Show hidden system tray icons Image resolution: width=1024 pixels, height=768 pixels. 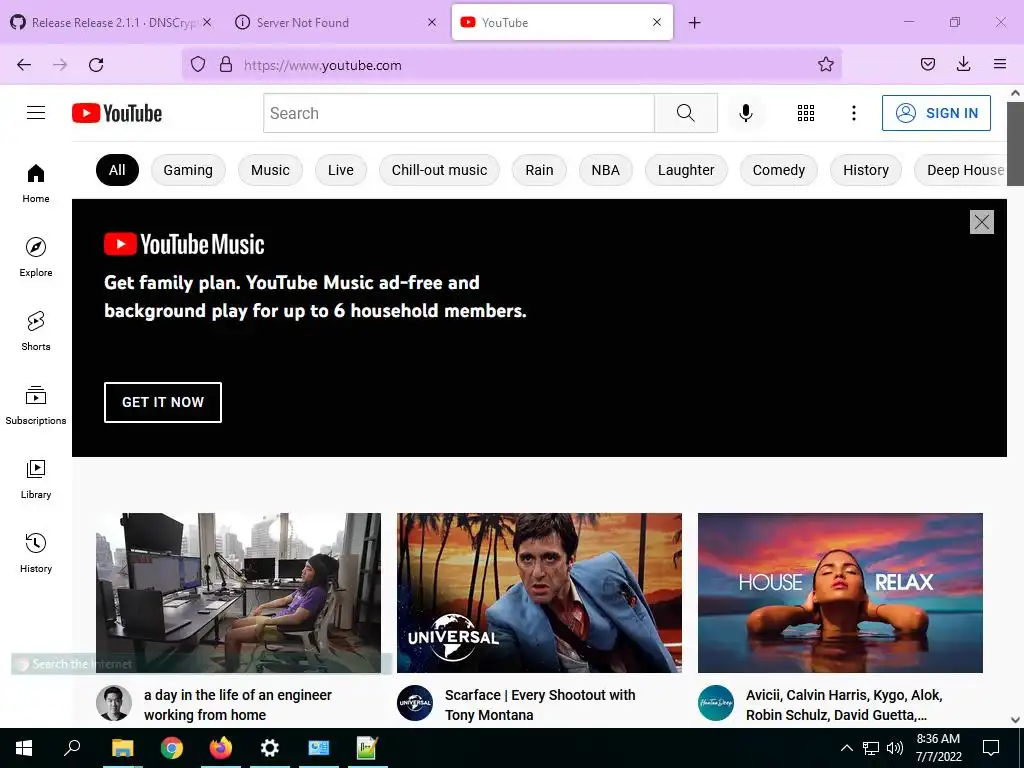tap(846, 748)
